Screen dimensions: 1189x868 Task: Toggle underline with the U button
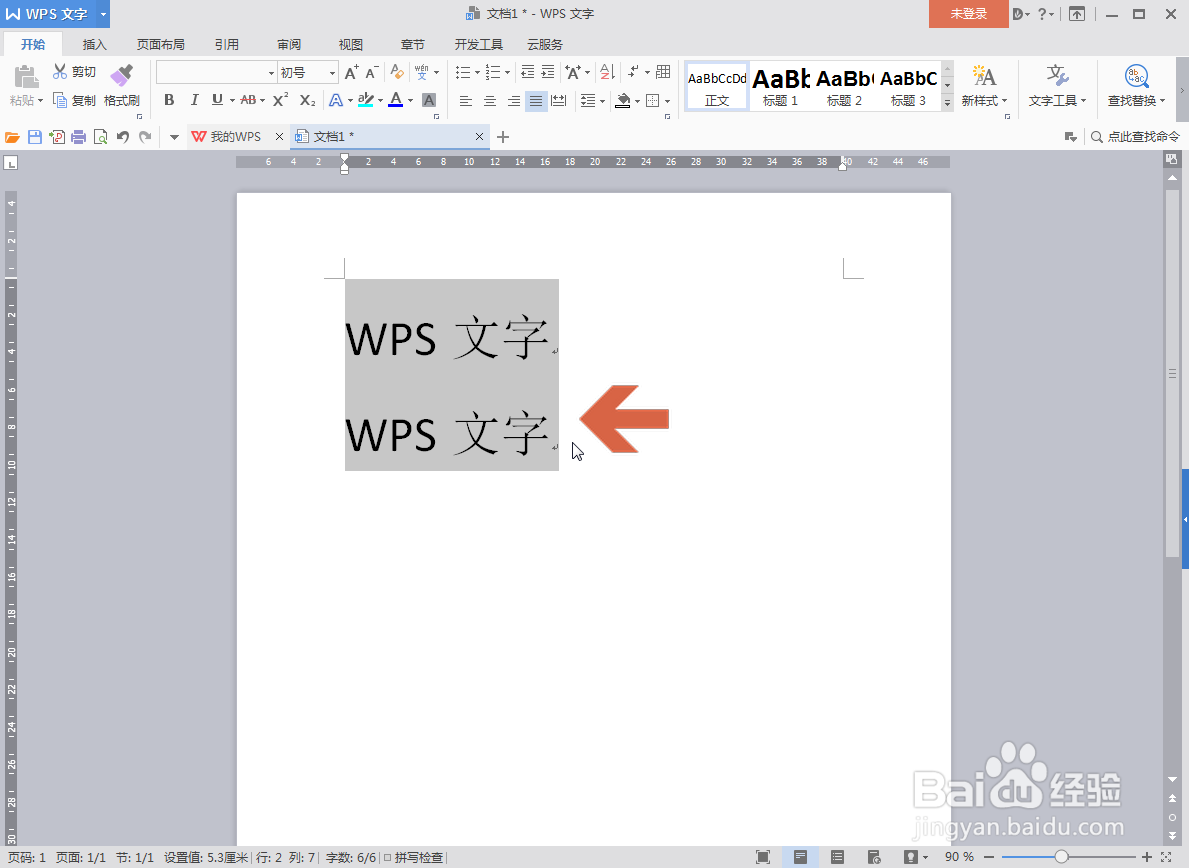coord(218,100)
